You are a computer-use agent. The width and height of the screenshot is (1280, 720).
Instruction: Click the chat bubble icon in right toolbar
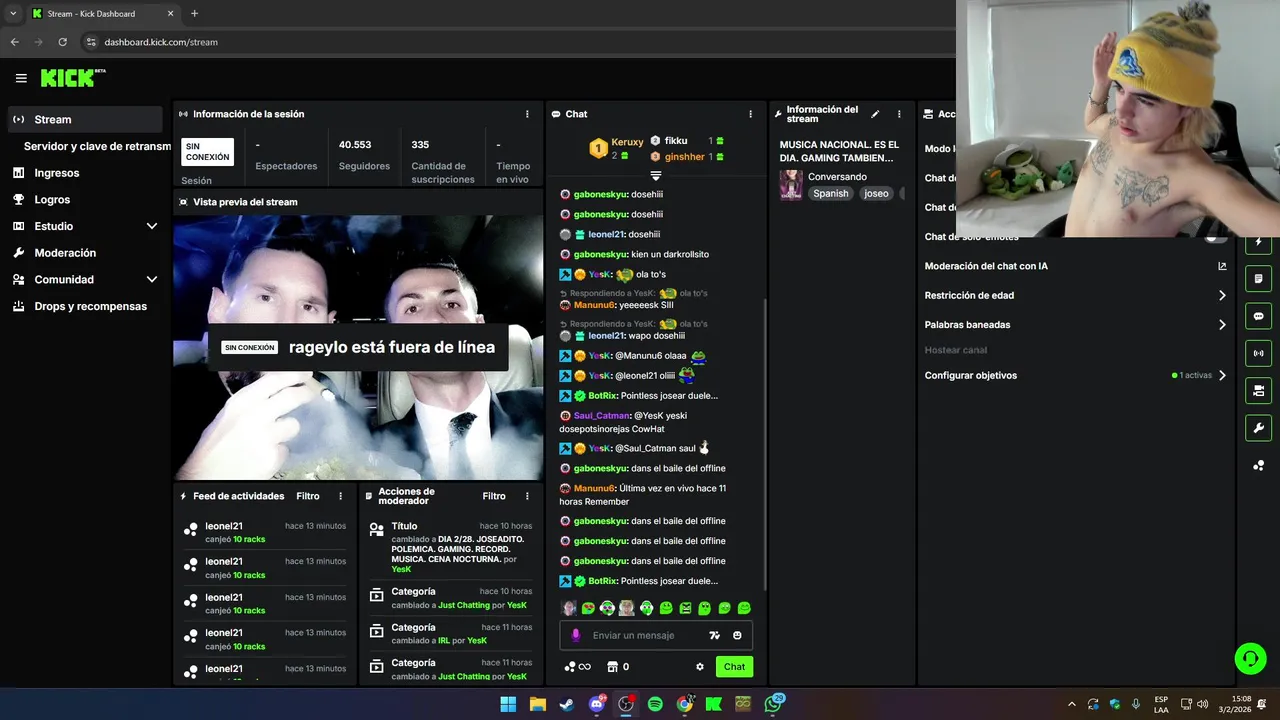coord(1258,316)
